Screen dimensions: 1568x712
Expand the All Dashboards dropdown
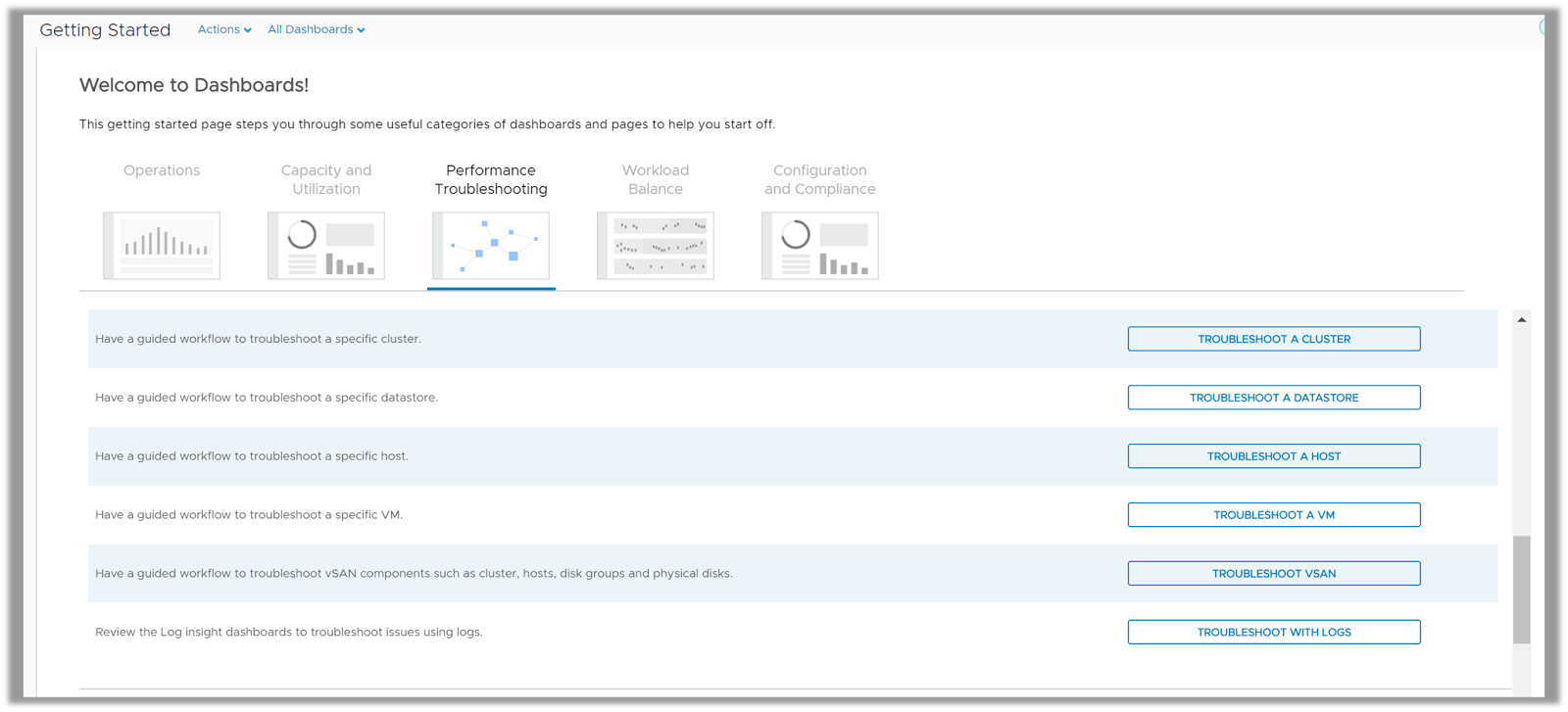click(x=316, y=29)
